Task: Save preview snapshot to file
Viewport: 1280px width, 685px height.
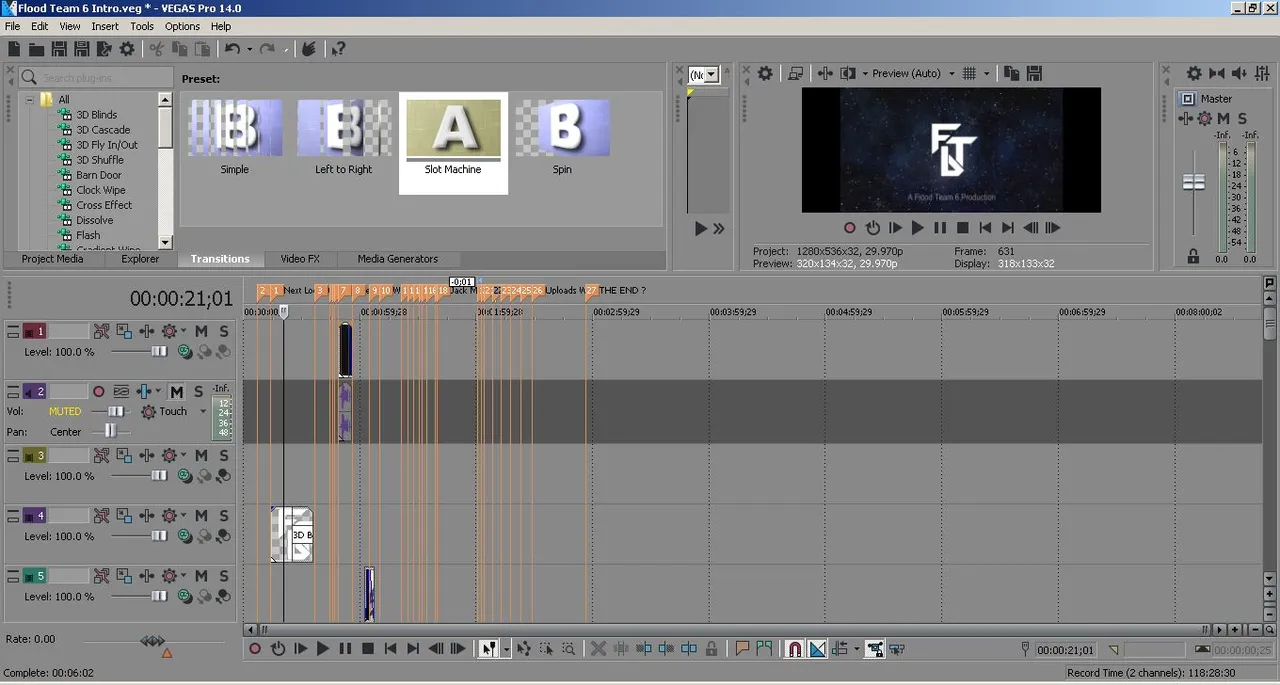Action: 1035,73
